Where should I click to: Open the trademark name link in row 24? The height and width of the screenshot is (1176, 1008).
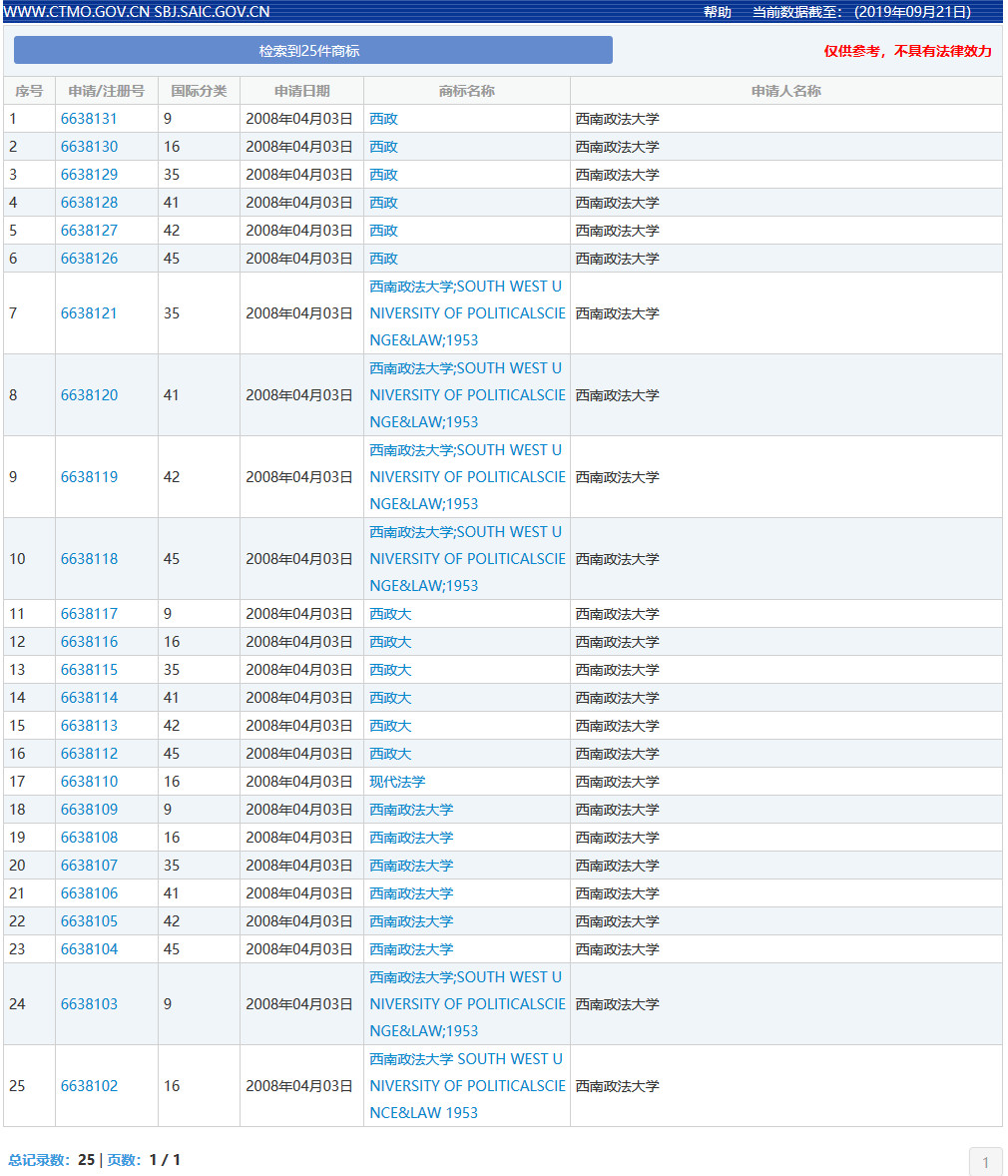coord(467,1003)
